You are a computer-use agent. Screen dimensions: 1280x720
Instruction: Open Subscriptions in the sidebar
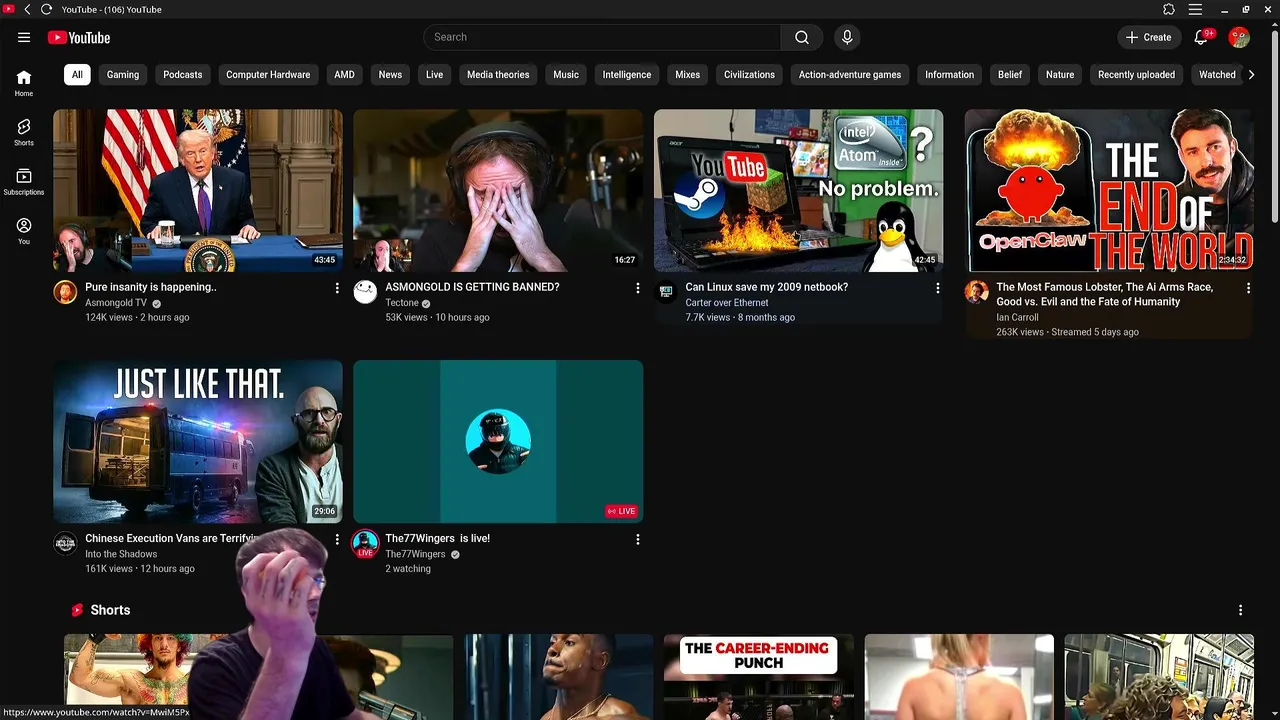pos(24,181)
